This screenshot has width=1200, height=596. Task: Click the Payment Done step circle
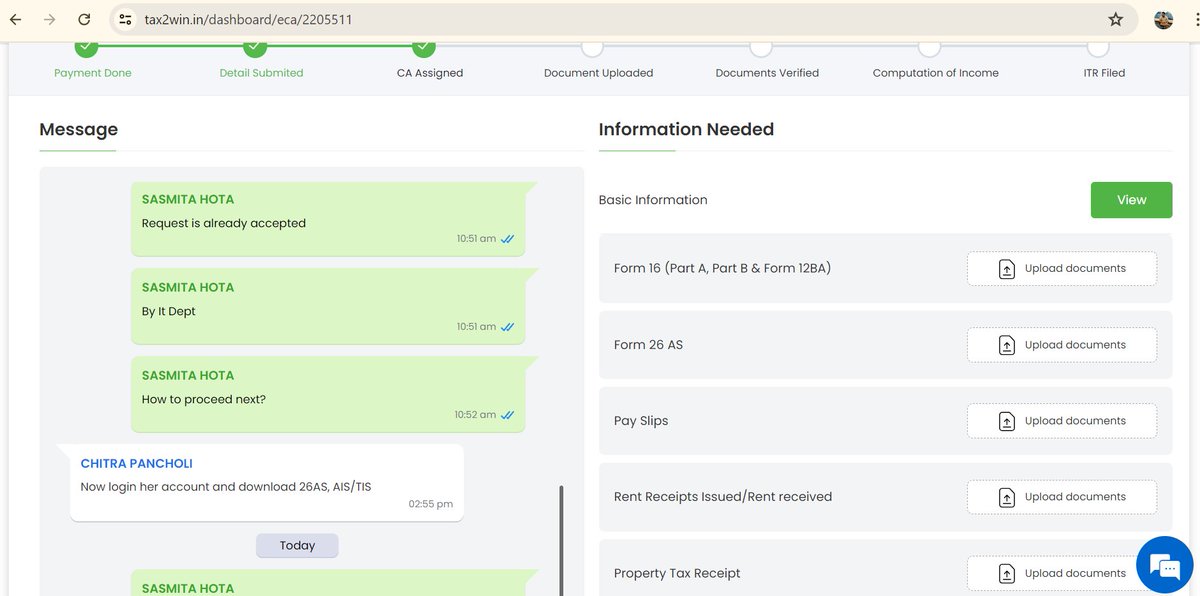pyautogui.click(x=87, y=47)
